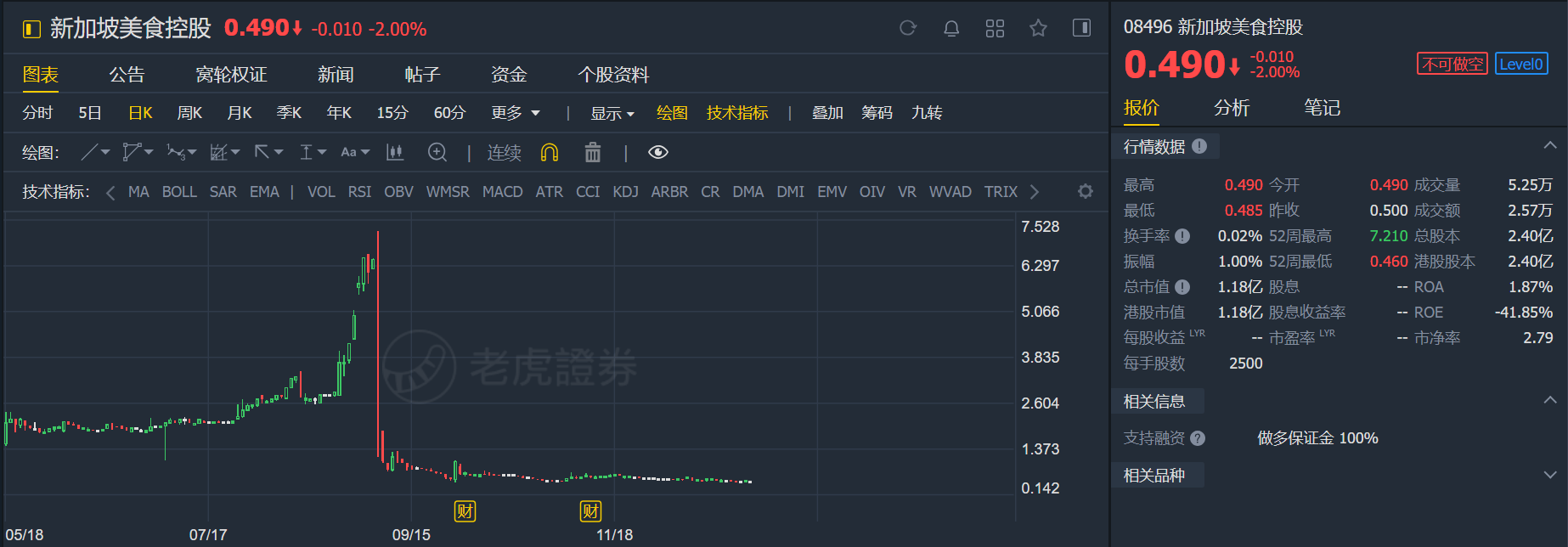The width and height of the screenshot is (1568, 547).
Task: Expand the text tool dropdown arrow
Action: pos(365,152)
